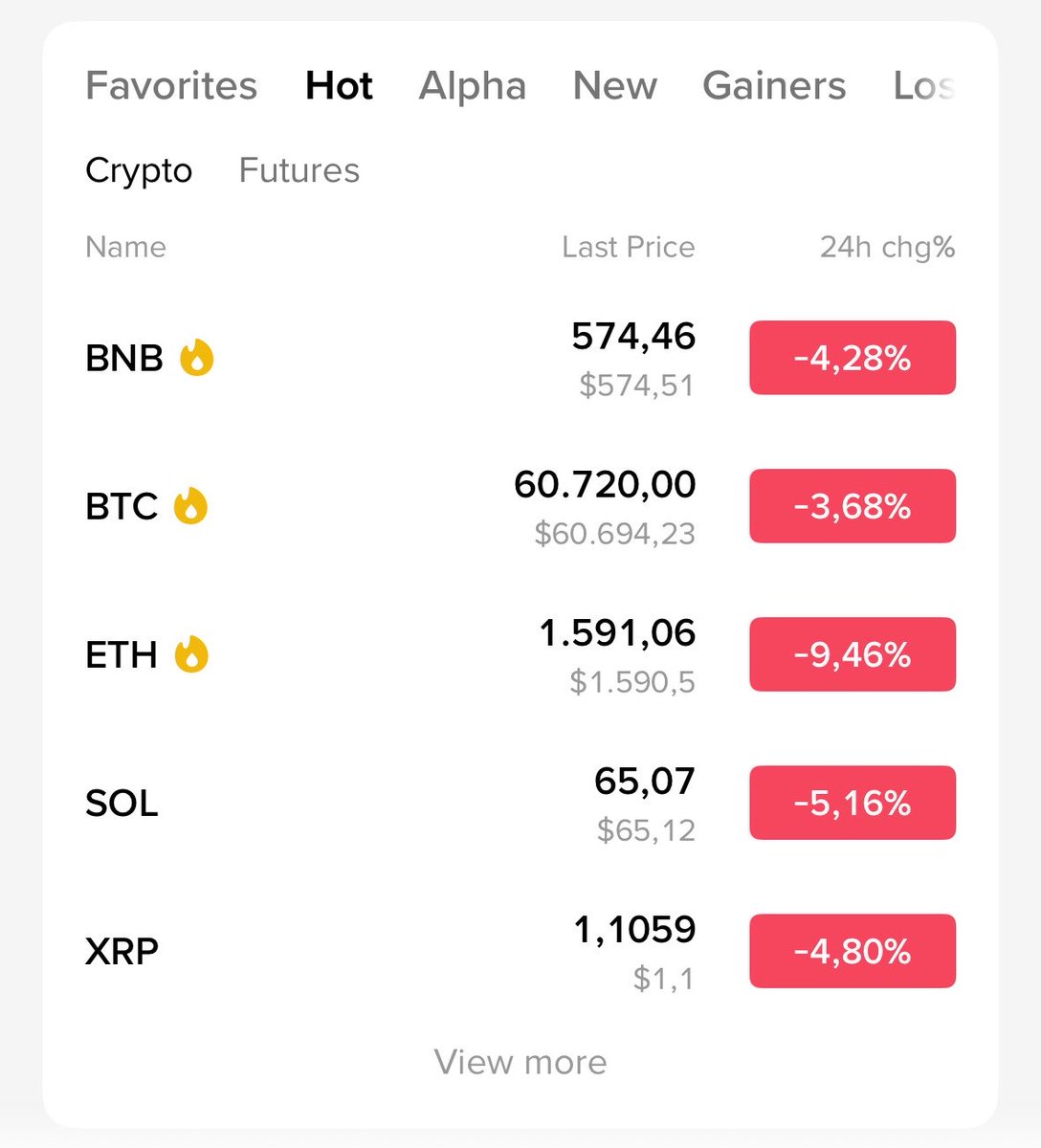Viewport: 1041px width, 1148px height.
Task: Switch to the Favorites tab
Action: click(x=171, y=86)
